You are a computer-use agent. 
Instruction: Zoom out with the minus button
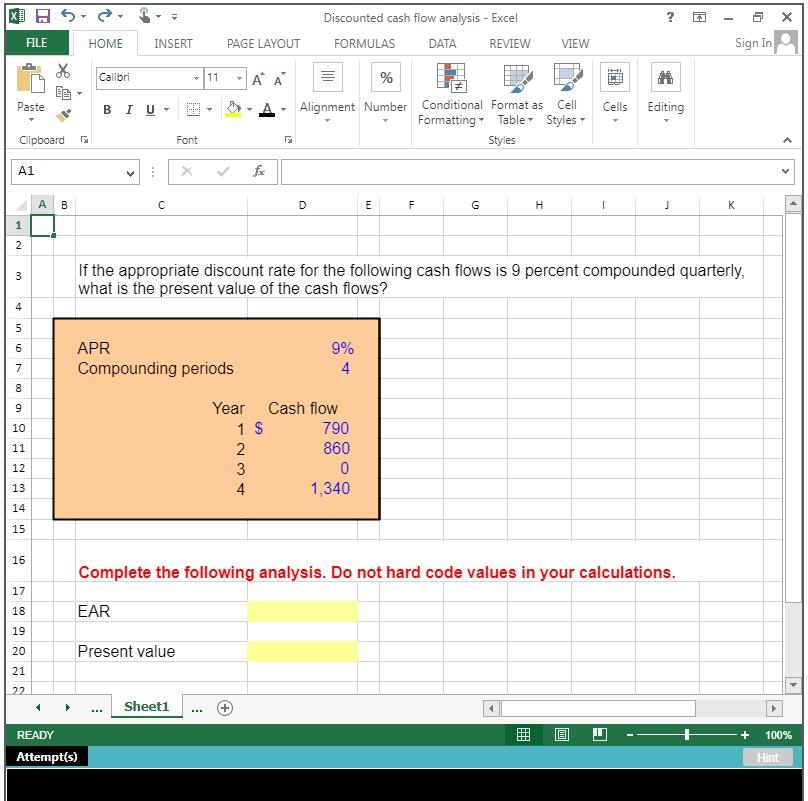point(630,735)
